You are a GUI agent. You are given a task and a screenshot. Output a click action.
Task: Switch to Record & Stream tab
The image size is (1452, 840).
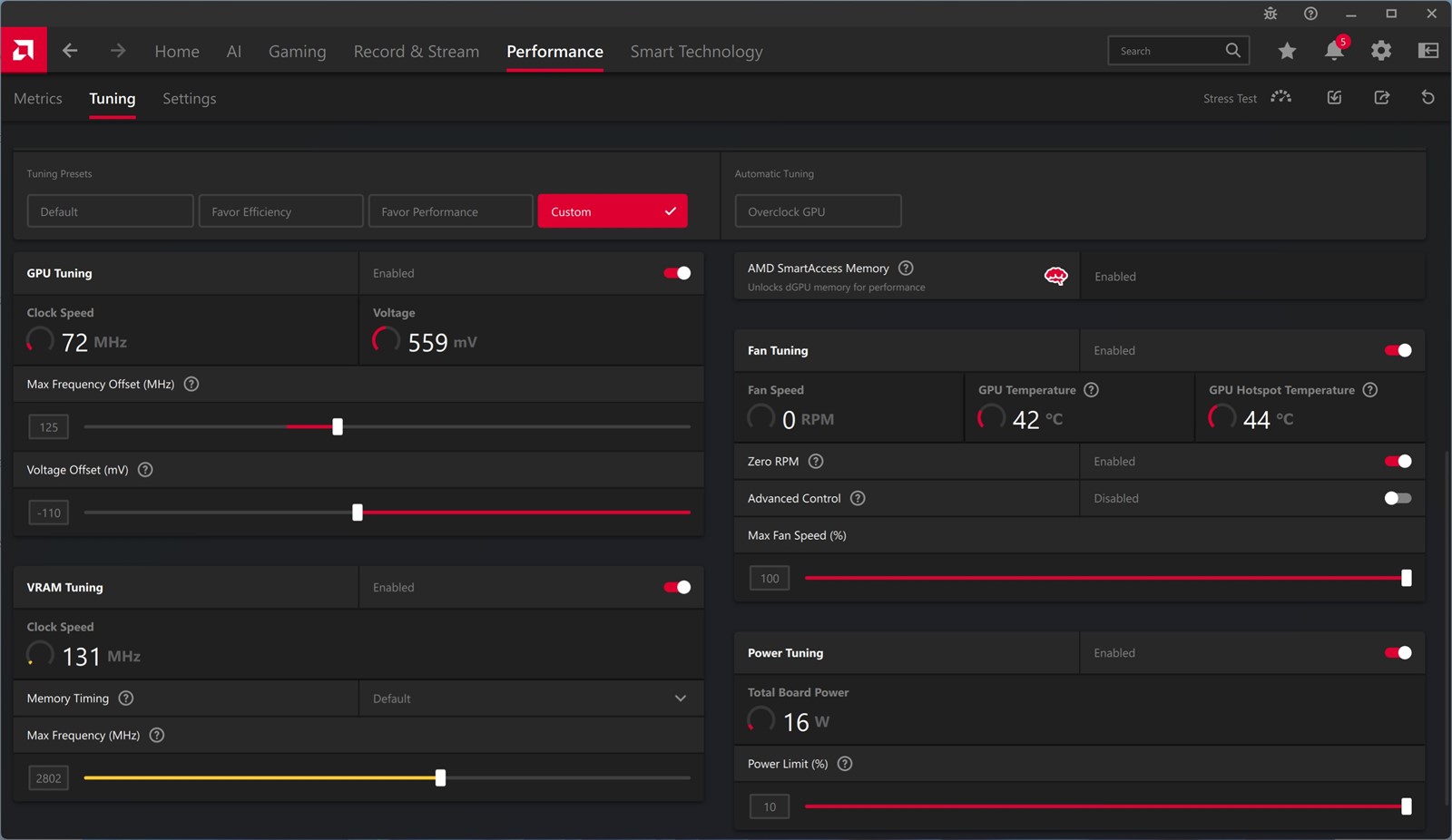pos(417,52)
